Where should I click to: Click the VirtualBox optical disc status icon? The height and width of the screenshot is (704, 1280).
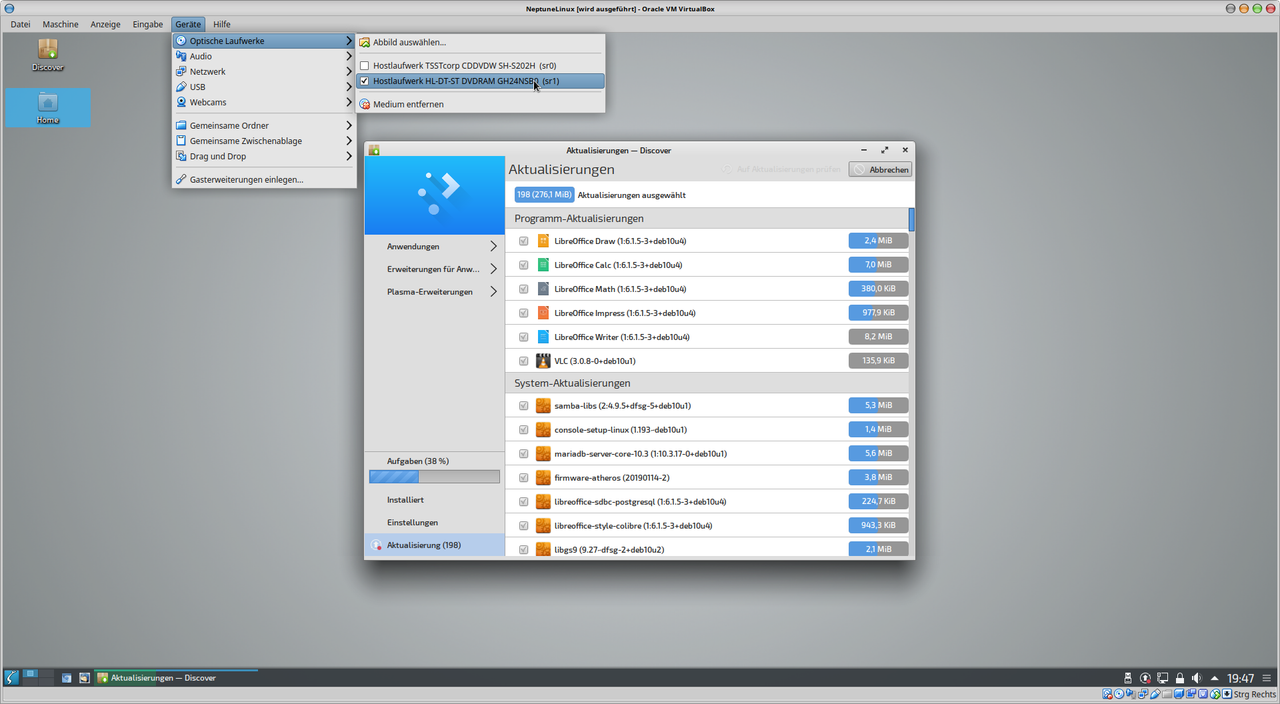[x=1119, y=694]
